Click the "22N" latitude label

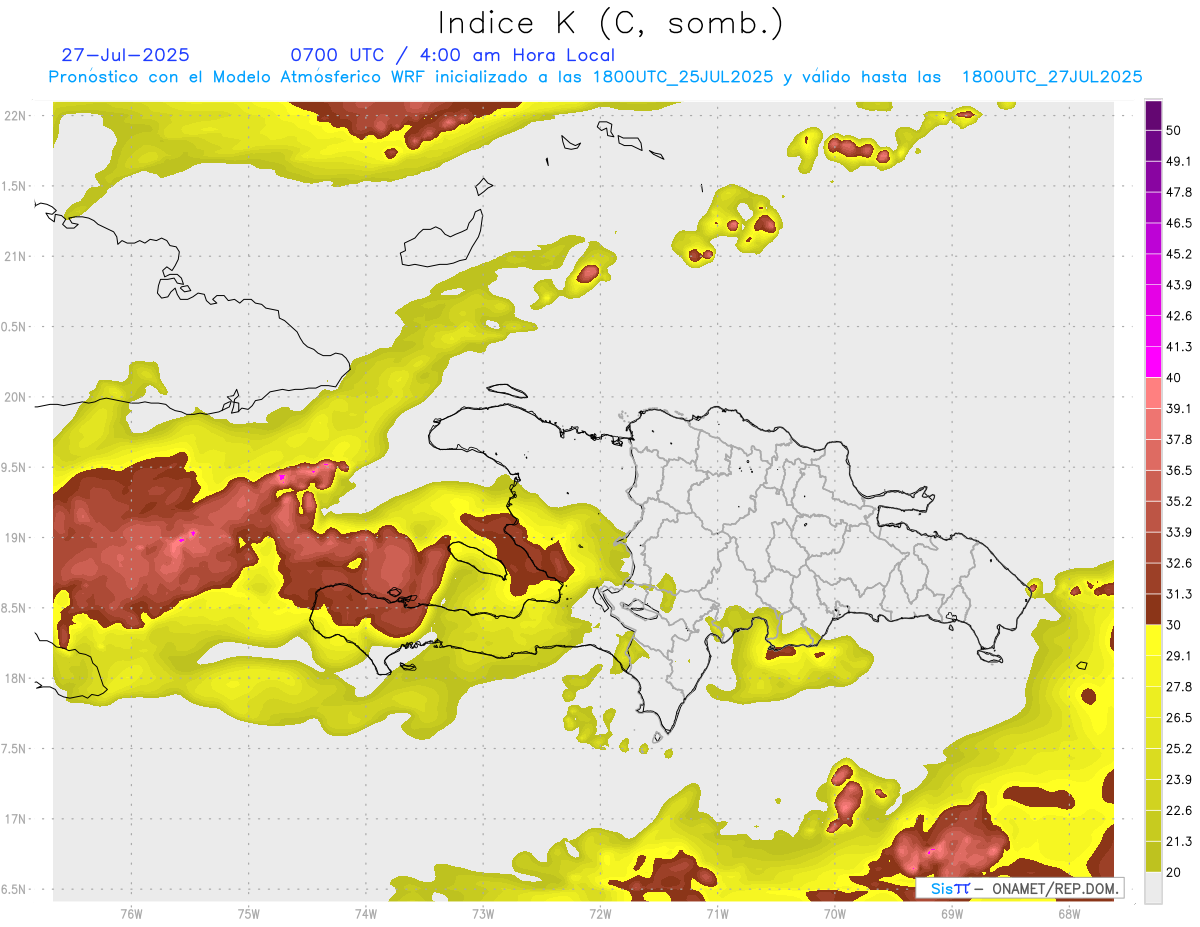coord(16,115)
